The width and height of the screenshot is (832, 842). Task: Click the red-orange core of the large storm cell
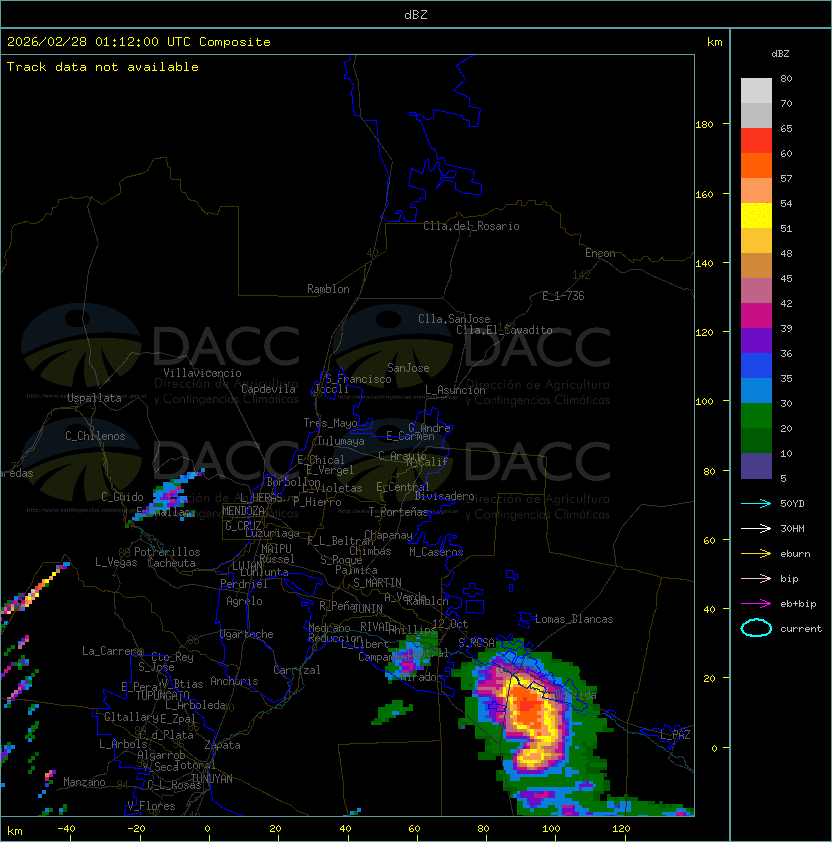(x=527, y=706)
